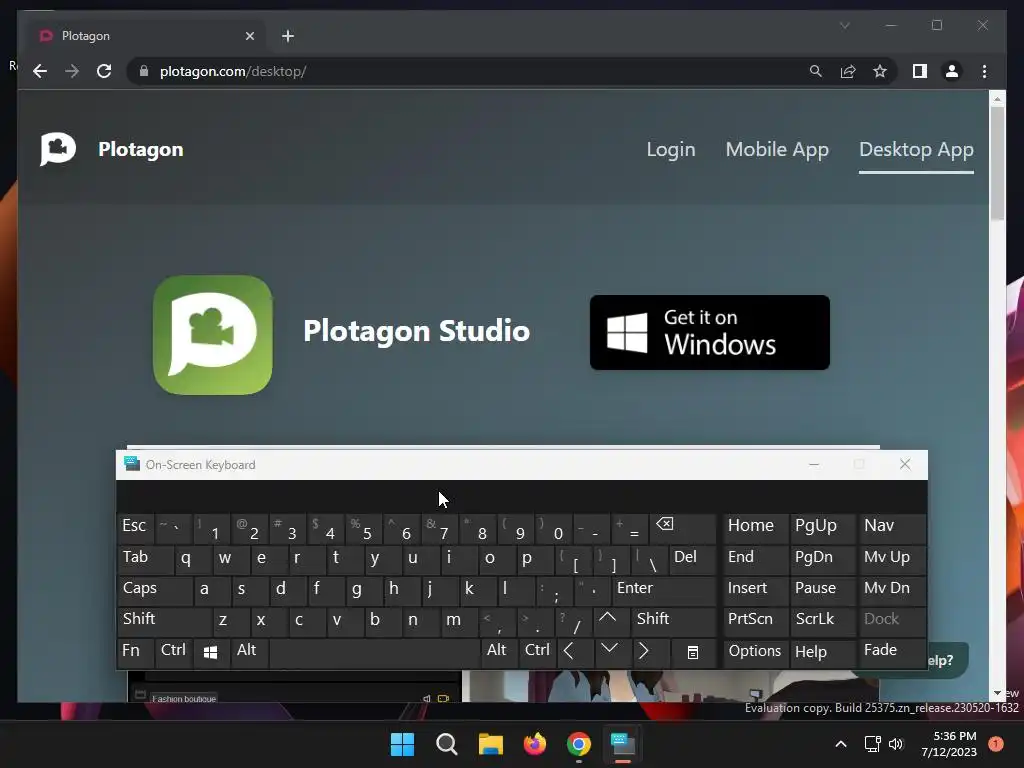The height and width of the screenshot is (768, 1024).
Task: Click the PgUp key on On-Screen Keyboard
Action: (x=822, y=526)
